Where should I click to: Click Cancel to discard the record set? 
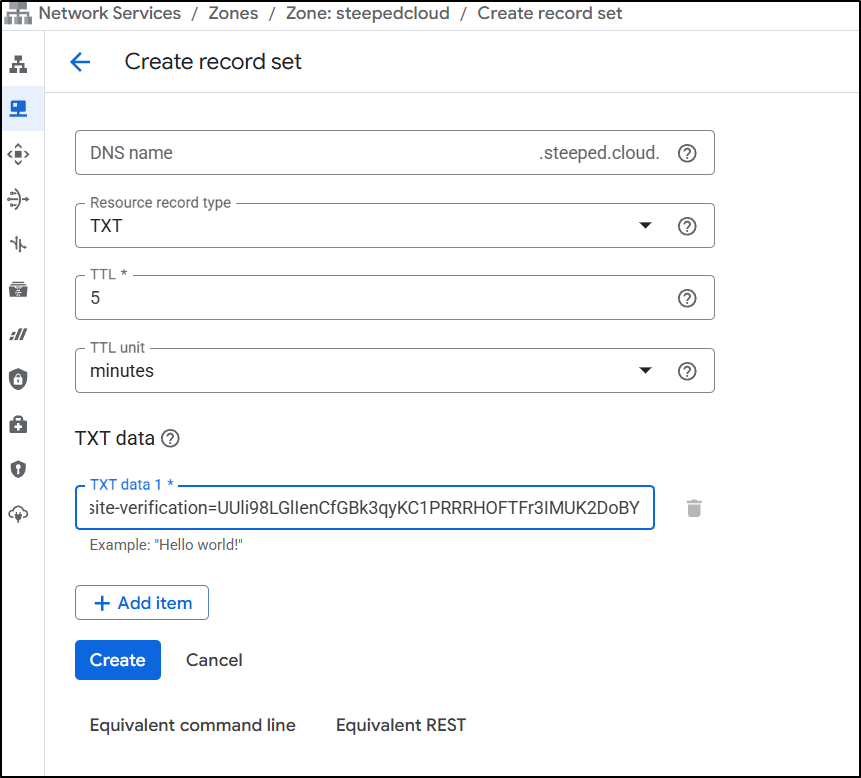tap(214, 660)
